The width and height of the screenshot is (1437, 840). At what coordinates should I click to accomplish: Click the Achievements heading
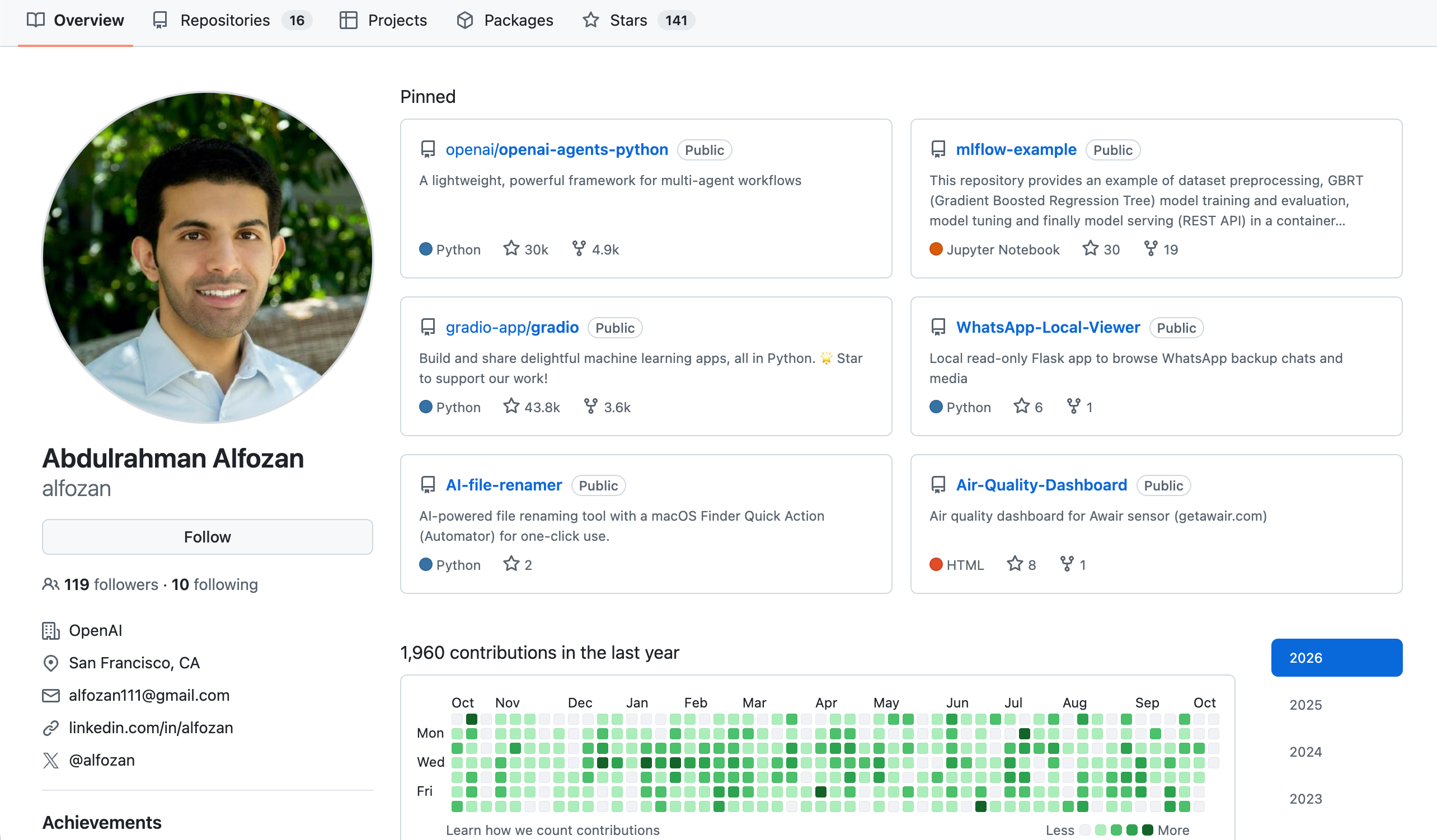coord(102,822)
